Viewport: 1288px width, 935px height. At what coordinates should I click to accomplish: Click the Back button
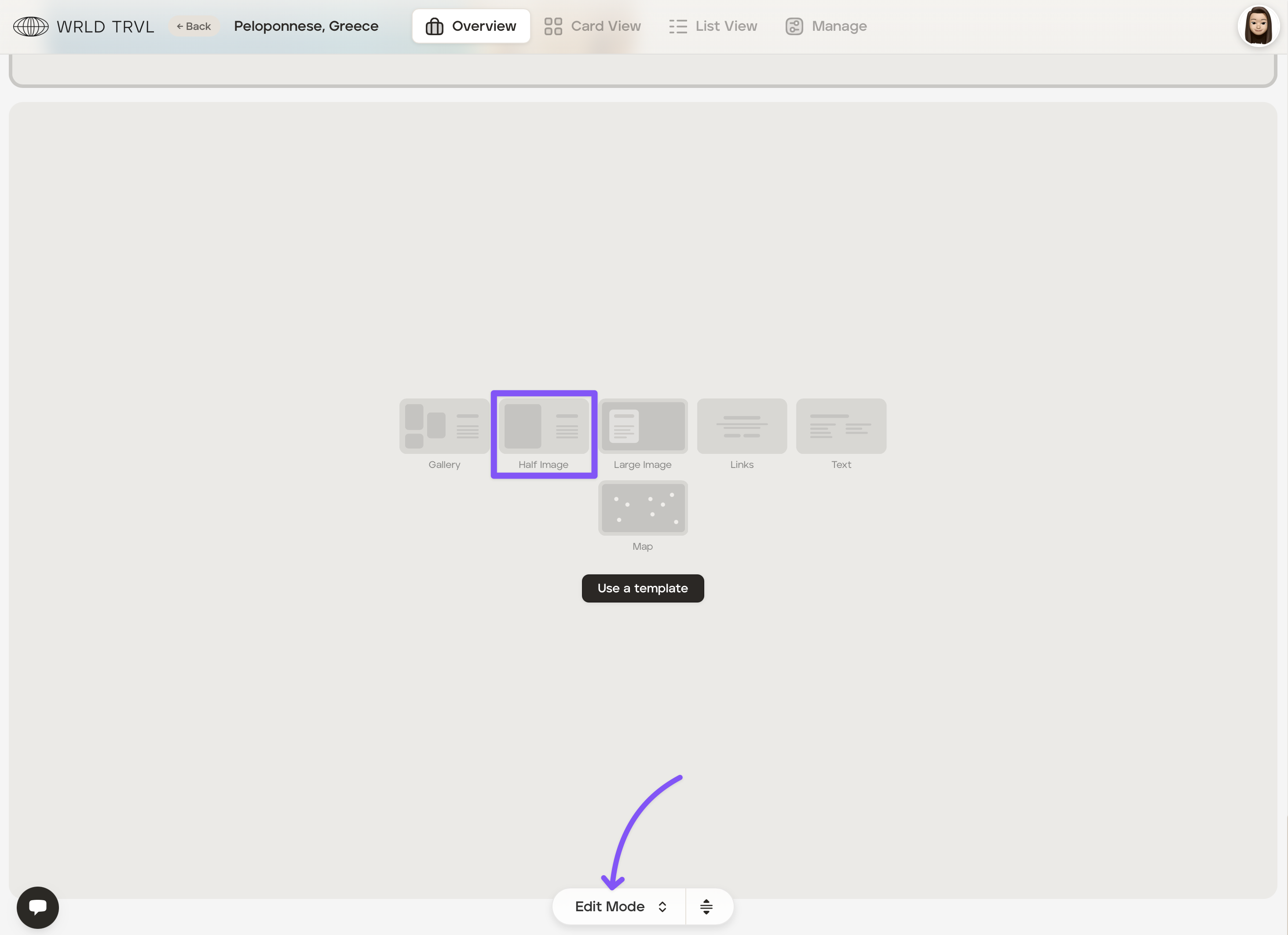(x=194, y=26)
